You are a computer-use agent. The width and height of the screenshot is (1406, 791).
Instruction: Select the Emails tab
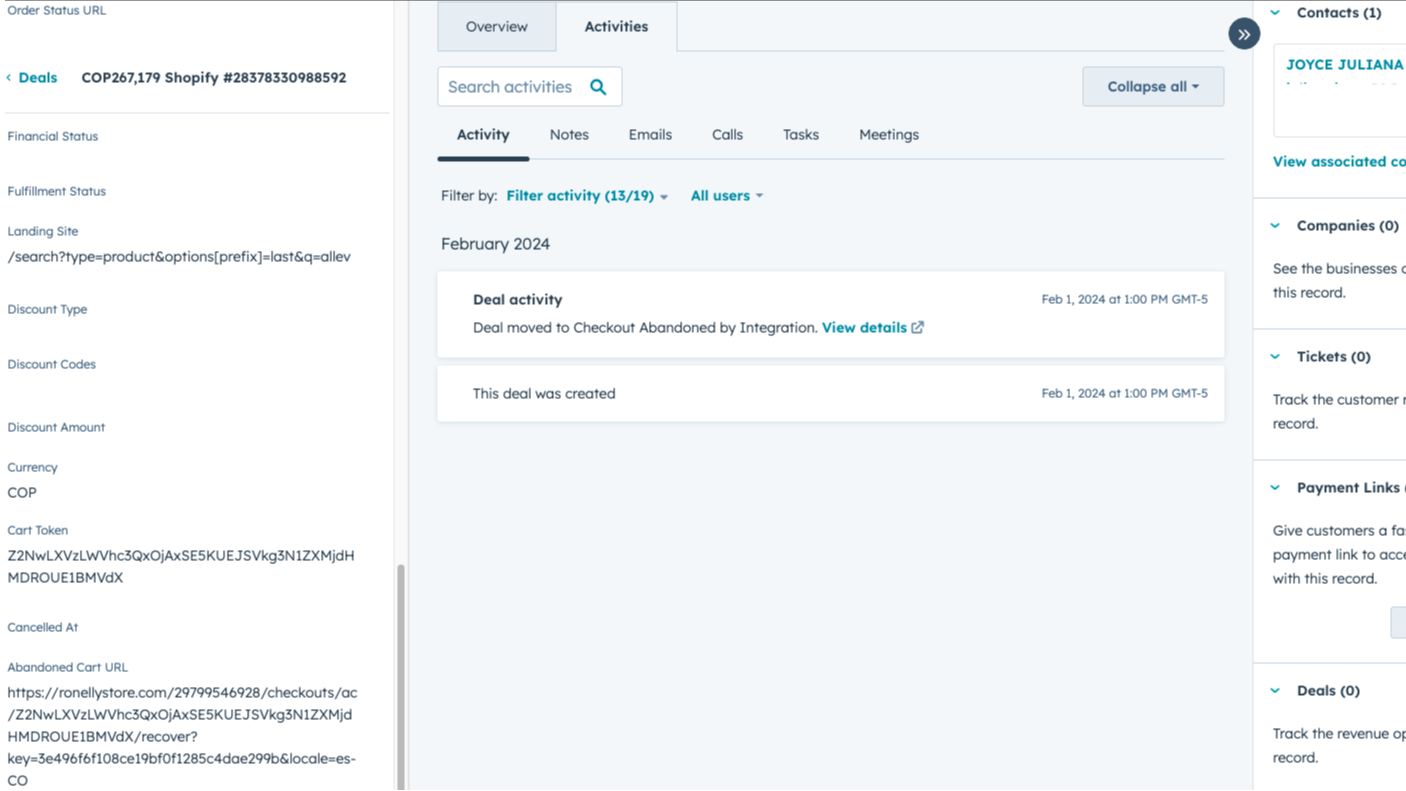click(x=649, y=134)
